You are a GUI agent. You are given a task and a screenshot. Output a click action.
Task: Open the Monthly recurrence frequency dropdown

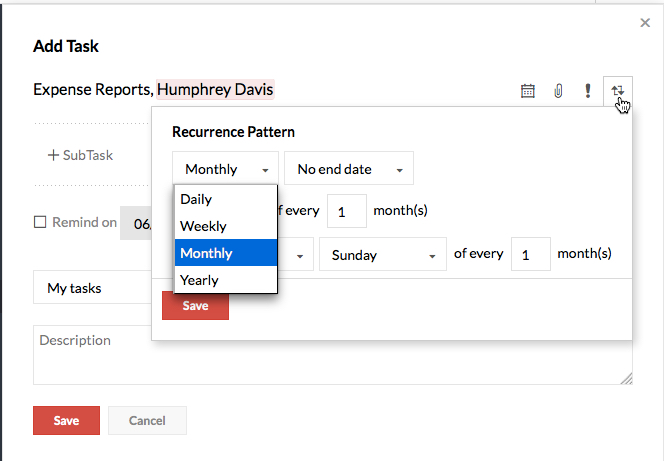pos(225,169)
